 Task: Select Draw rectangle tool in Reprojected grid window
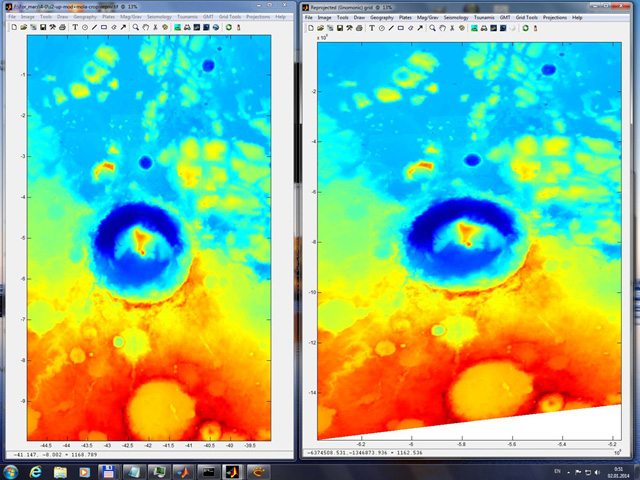401,28
